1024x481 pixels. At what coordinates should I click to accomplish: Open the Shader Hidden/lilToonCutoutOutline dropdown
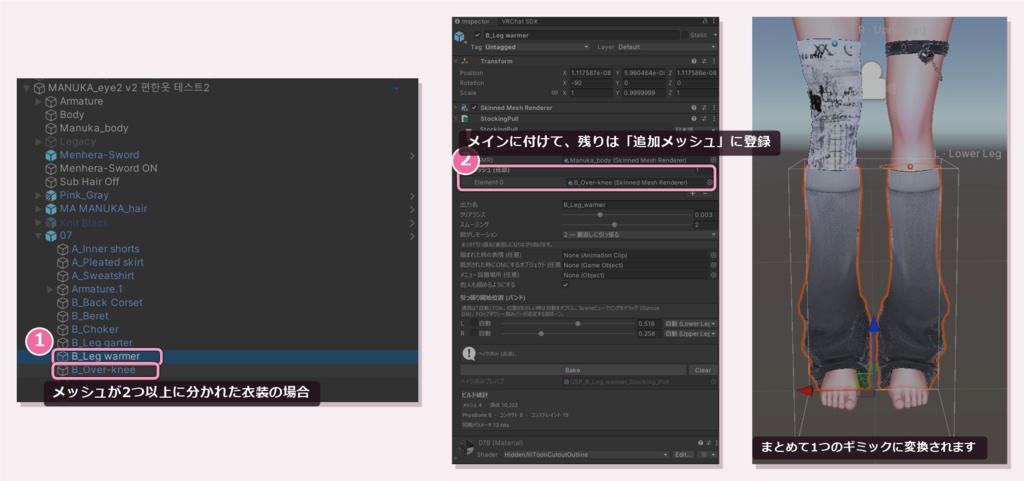(586, 454)
